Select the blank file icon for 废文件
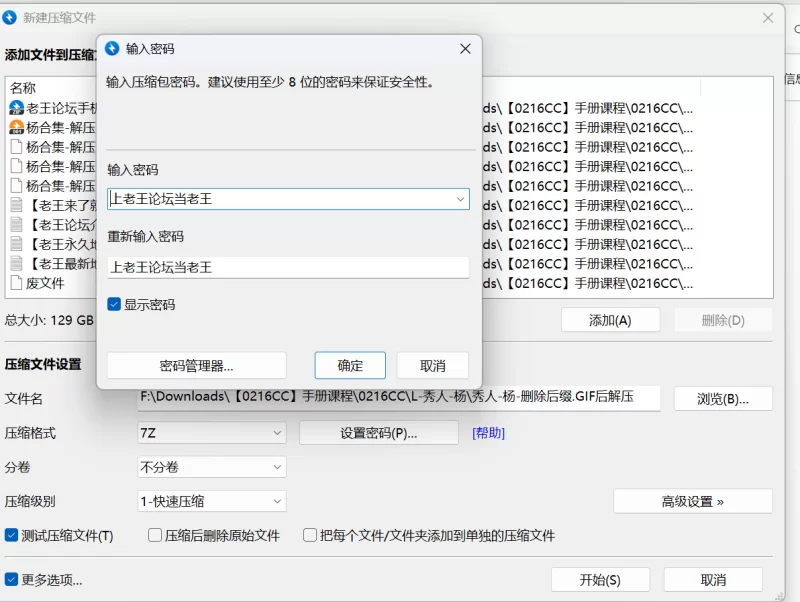The height and width of the screenshot is (602, 800). pyautogui.click(x=16, y=283)
